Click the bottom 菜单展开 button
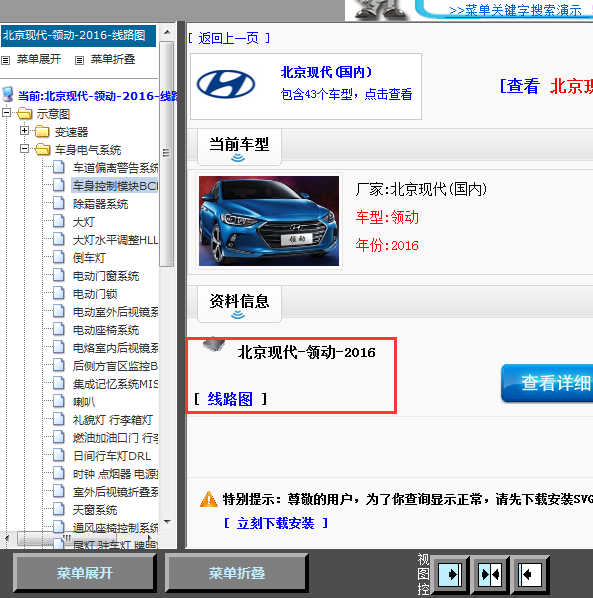 (x=85, y=573)
